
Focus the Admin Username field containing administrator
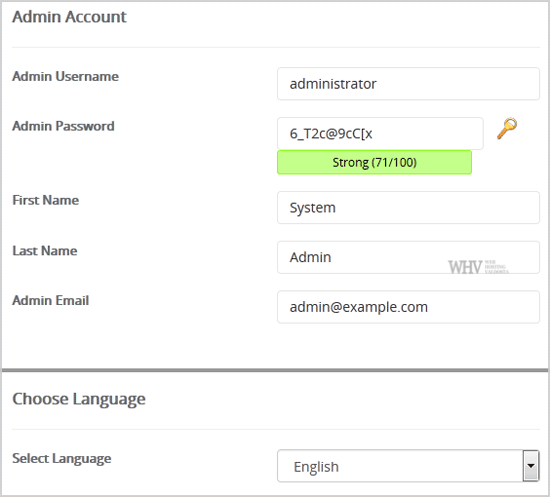pos(408,84)
